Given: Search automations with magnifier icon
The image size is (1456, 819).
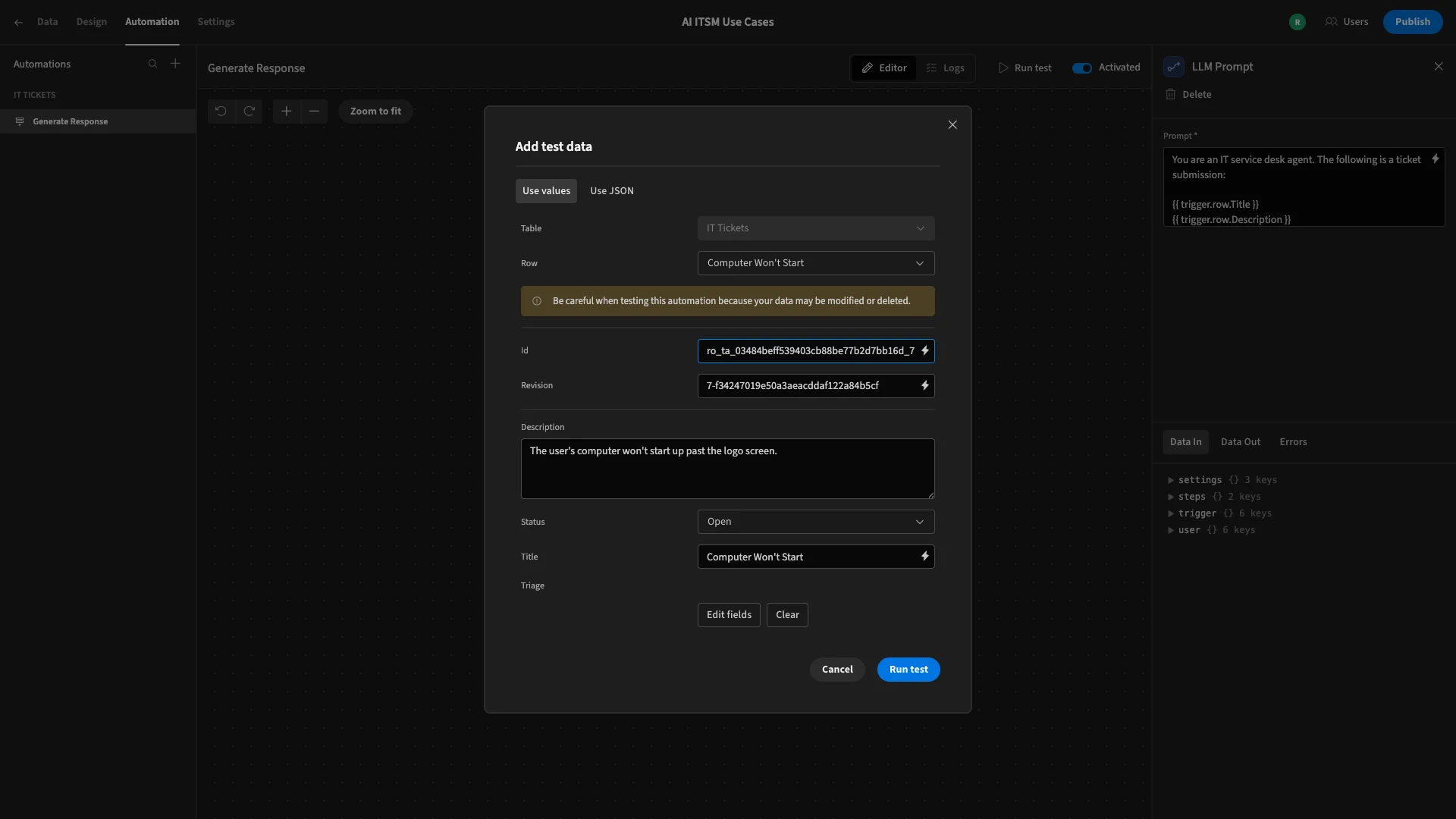Looking at the screenshot, I should pyautogui.click(x=152, y=64).
